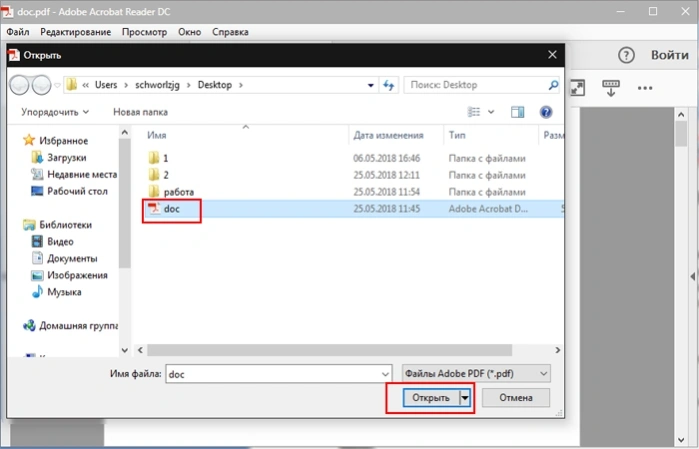Open the Файл menu
The image size is (699, 449).
point(18,32)
